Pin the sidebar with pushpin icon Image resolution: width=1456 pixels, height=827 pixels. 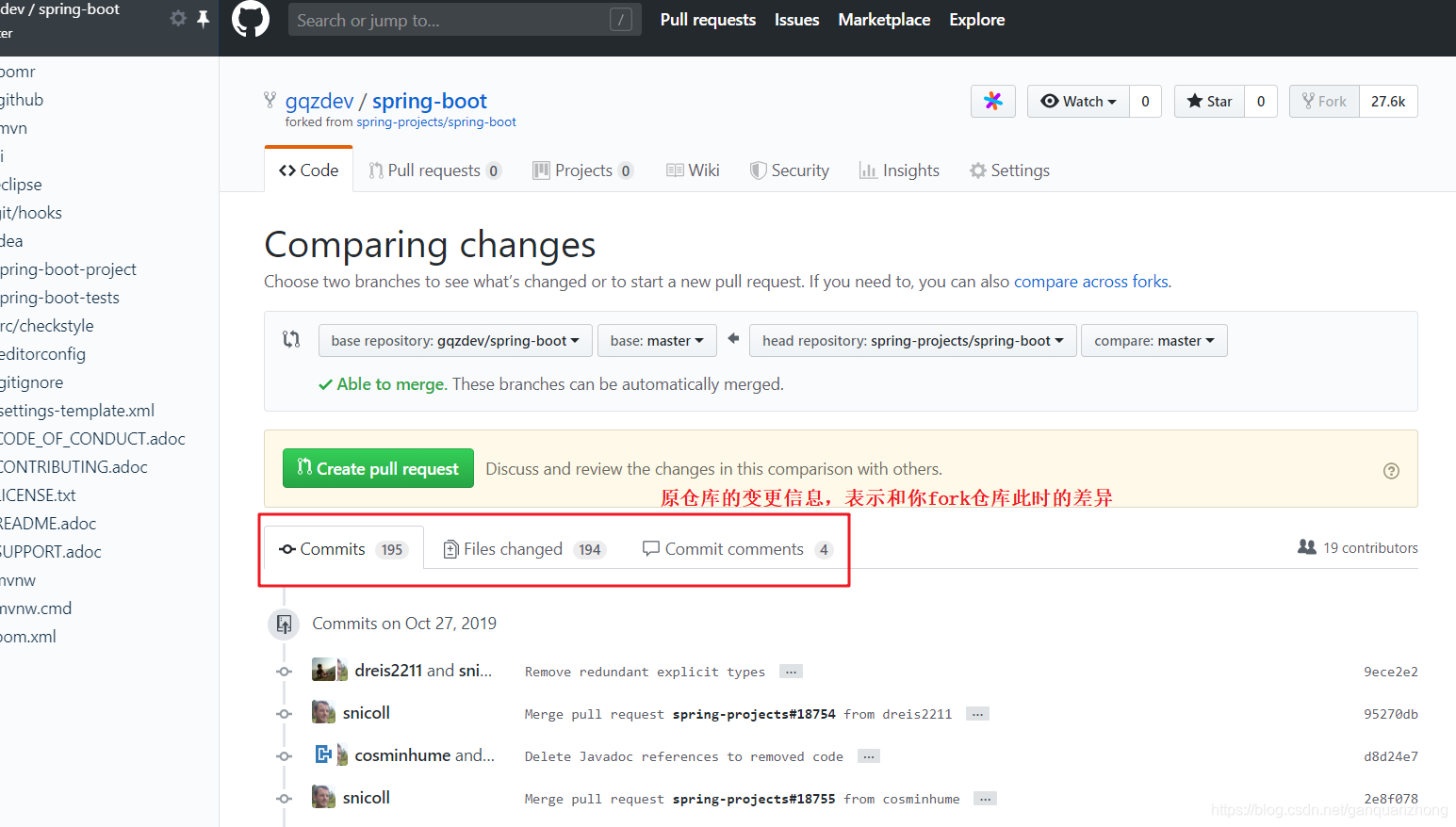203,18
